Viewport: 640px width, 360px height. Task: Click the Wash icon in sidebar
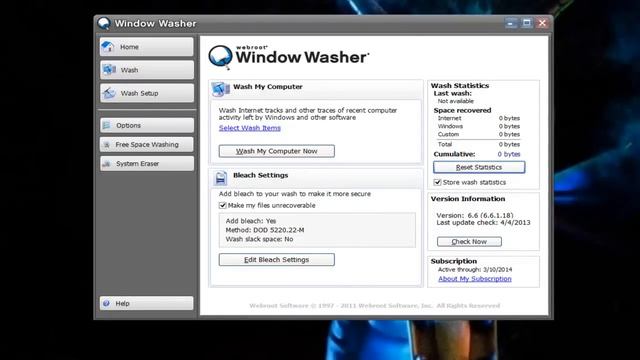coord(109,70)
